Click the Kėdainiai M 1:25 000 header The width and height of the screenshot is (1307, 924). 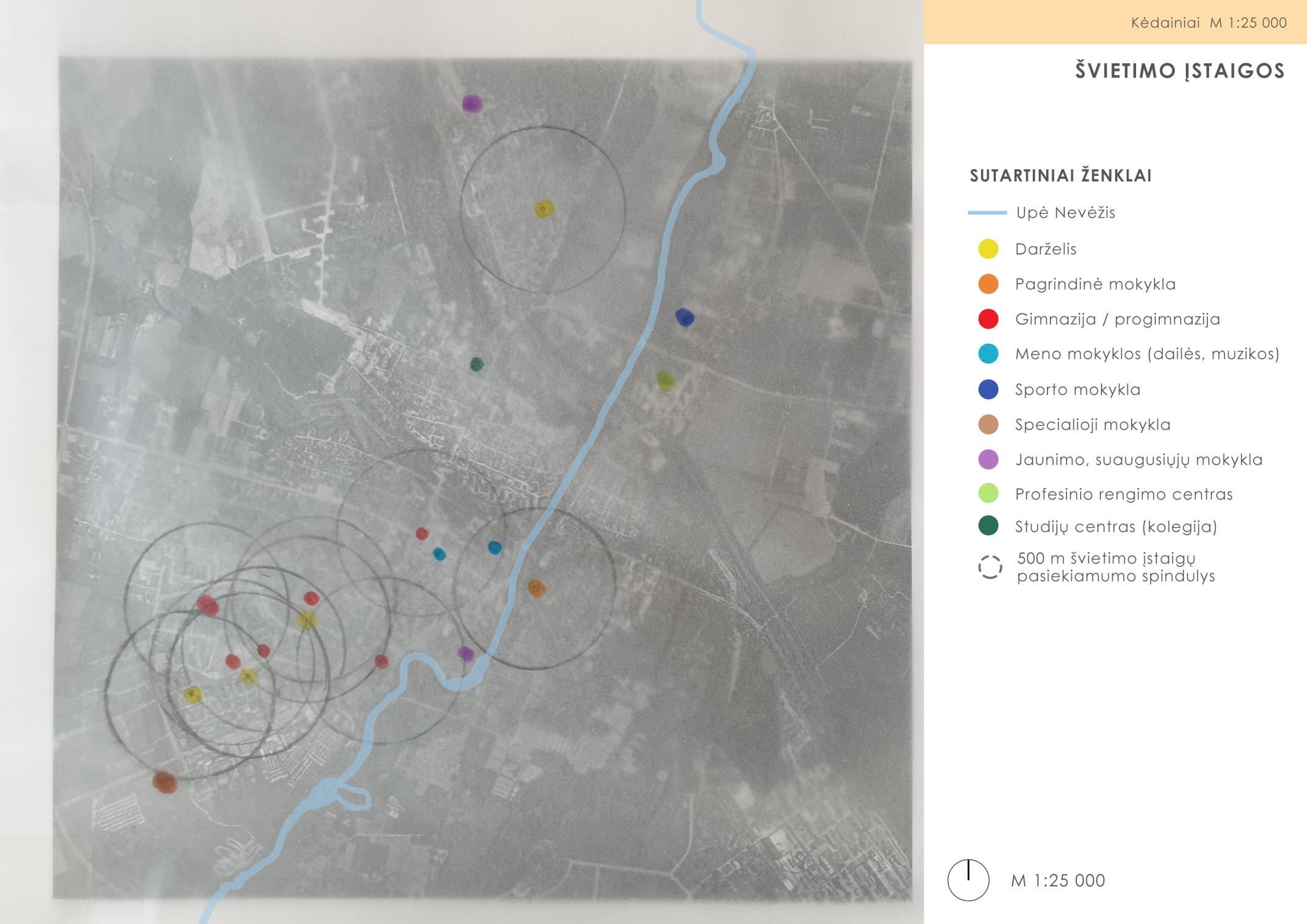1208,23
